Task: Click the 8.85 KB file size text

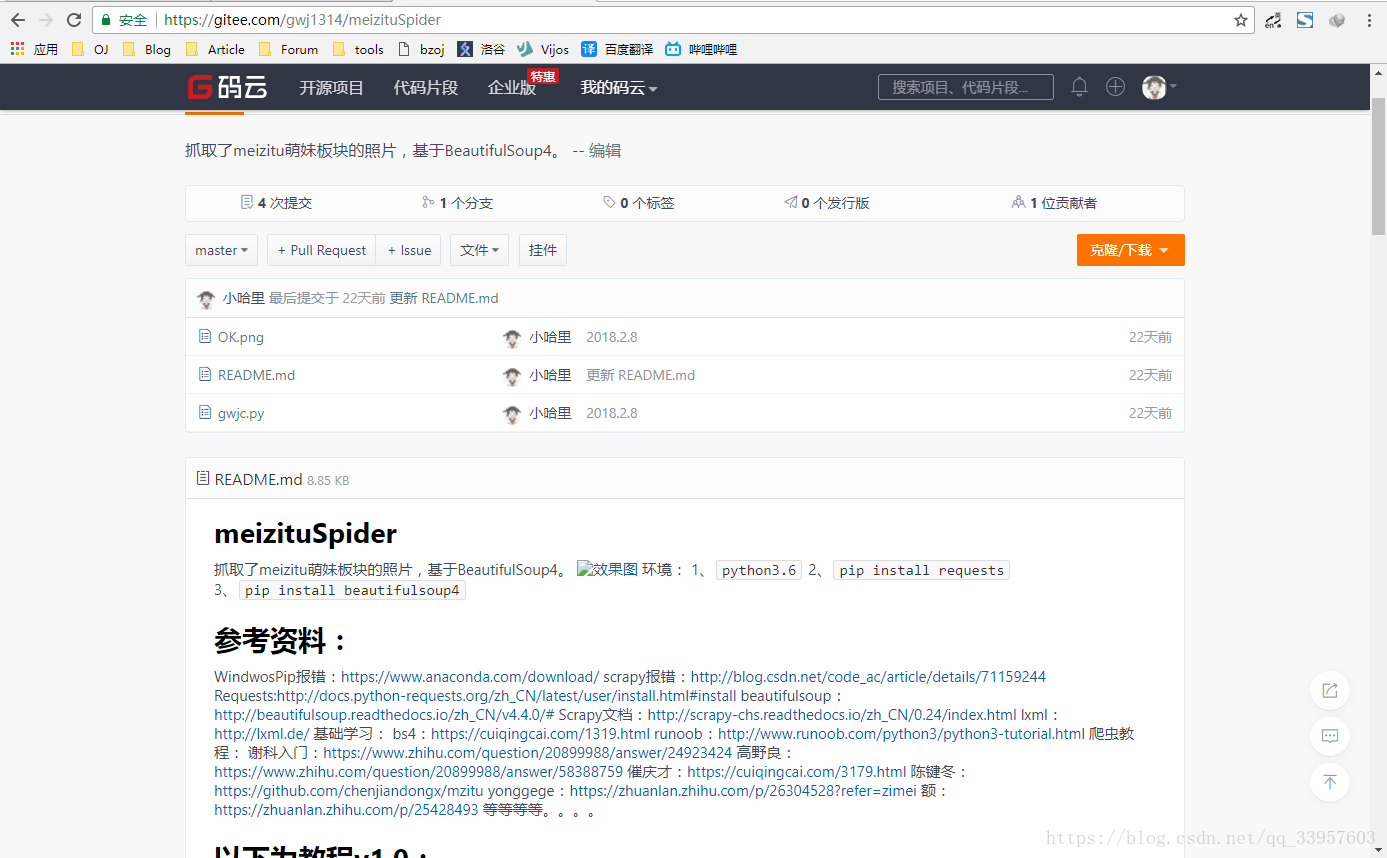Action: point(328,480)
